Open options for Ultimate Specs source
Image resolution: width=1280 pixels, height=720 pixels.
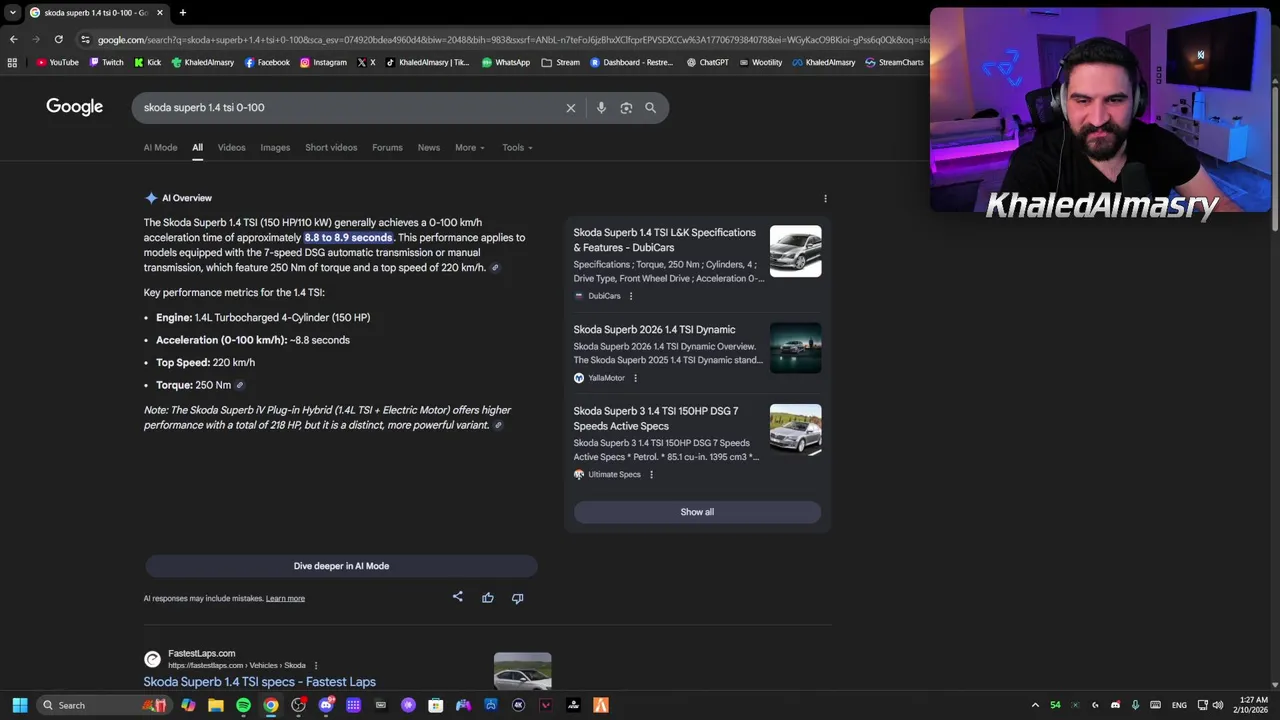[651, 474]
